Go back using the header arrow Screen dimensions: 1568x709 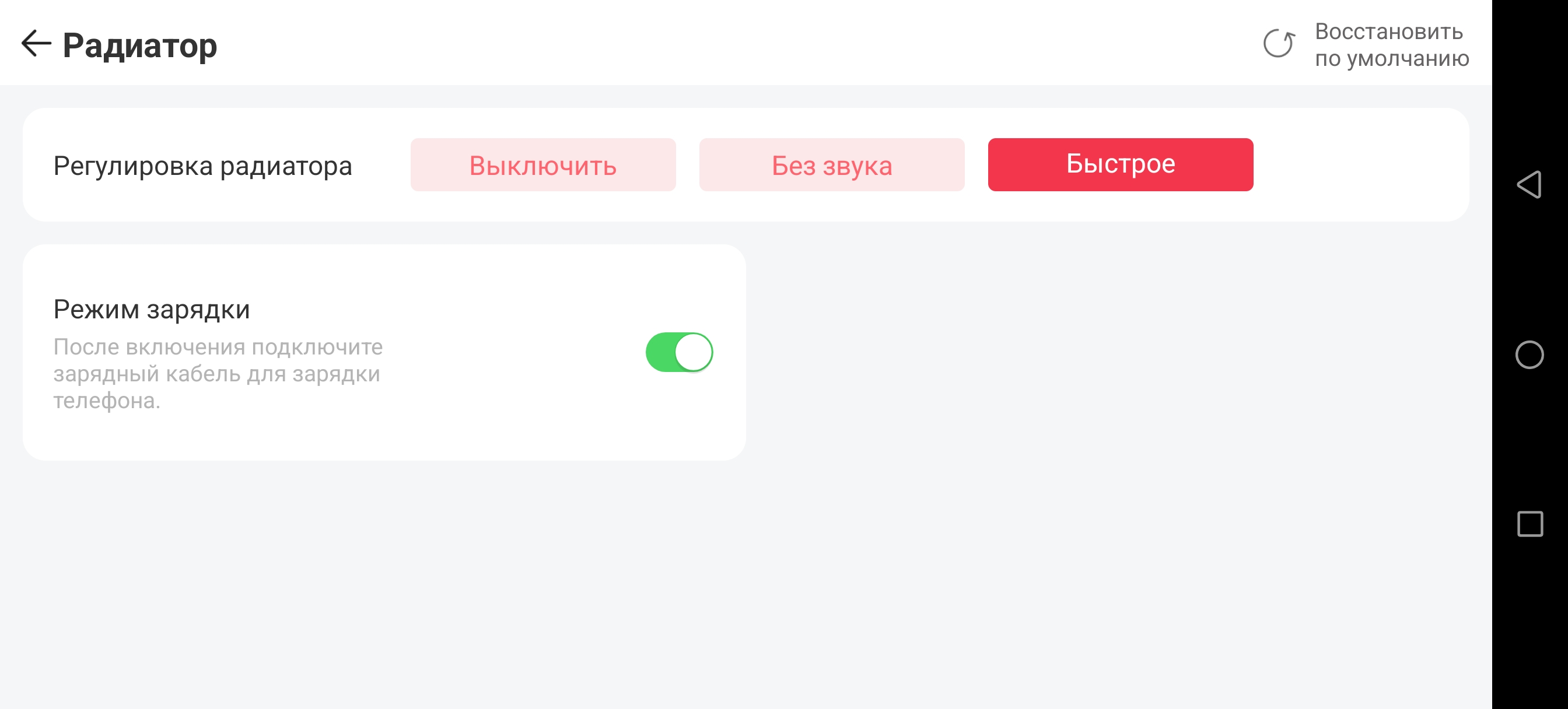[36, 44]
